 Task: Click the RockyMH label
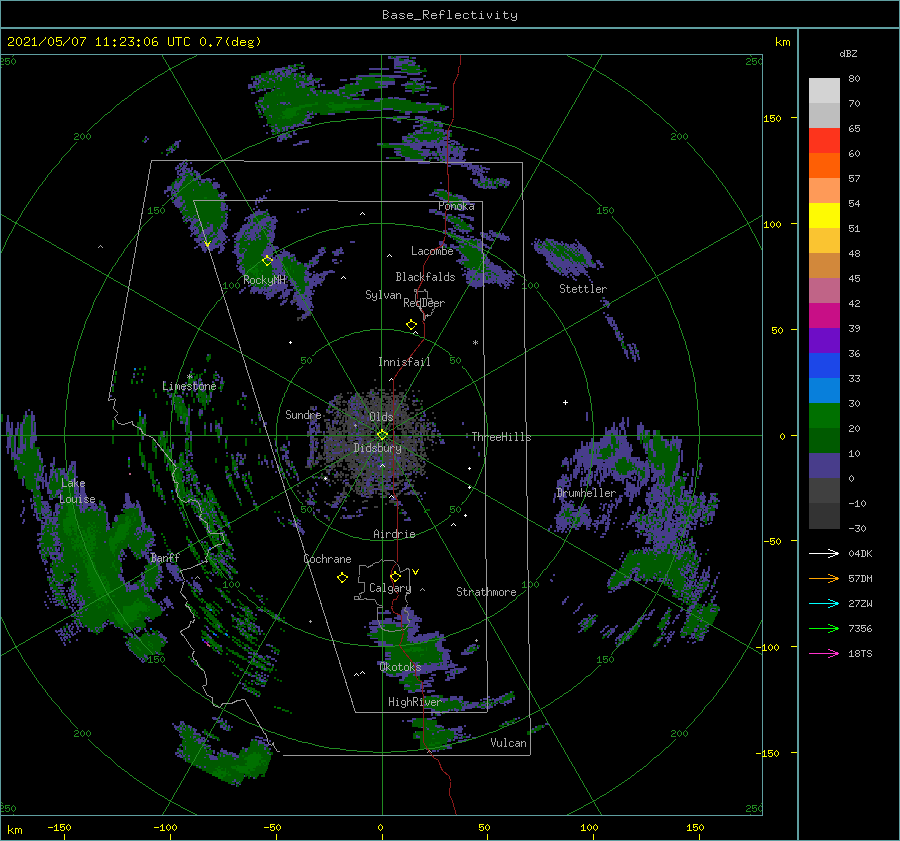[x=265, y=280]
